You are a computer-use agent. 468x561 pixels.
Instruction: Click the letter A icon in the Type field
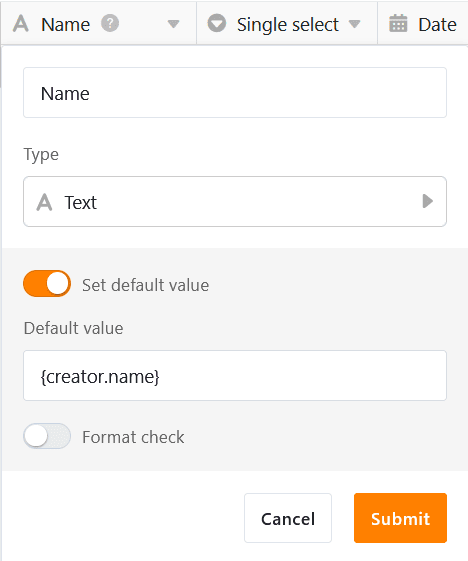coord(44,202)
